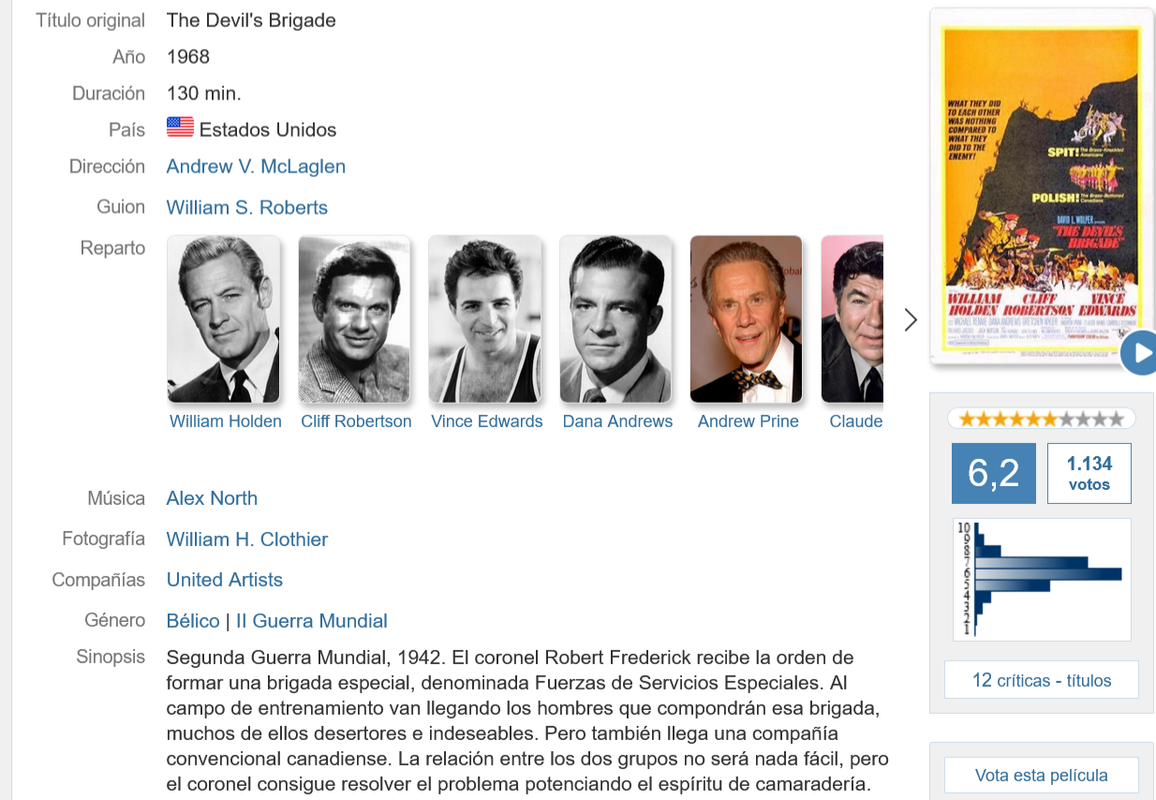Open United Artists company link
The height and width of the screenshot is (800, 1156).
click(225, 580)
